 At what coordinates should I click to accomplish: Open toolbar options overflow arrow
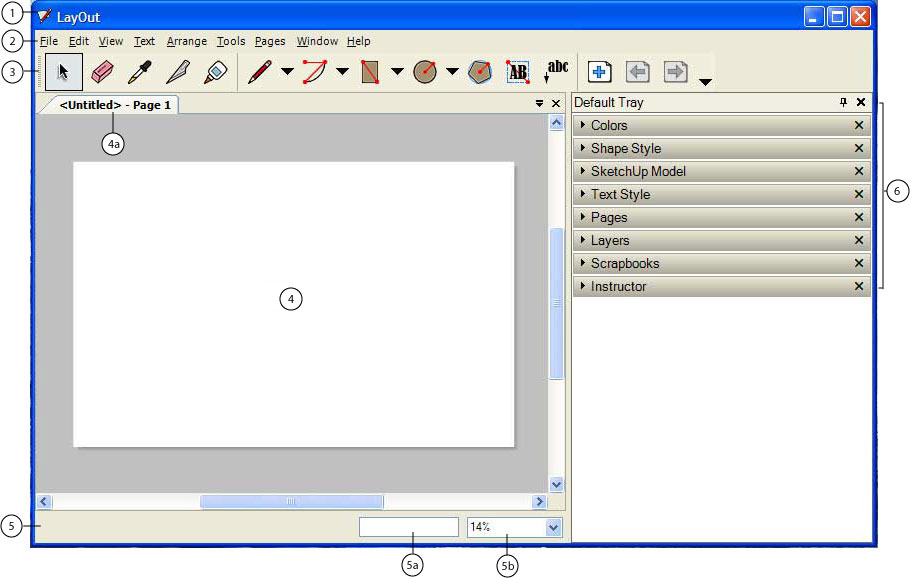tap(705, 82)
